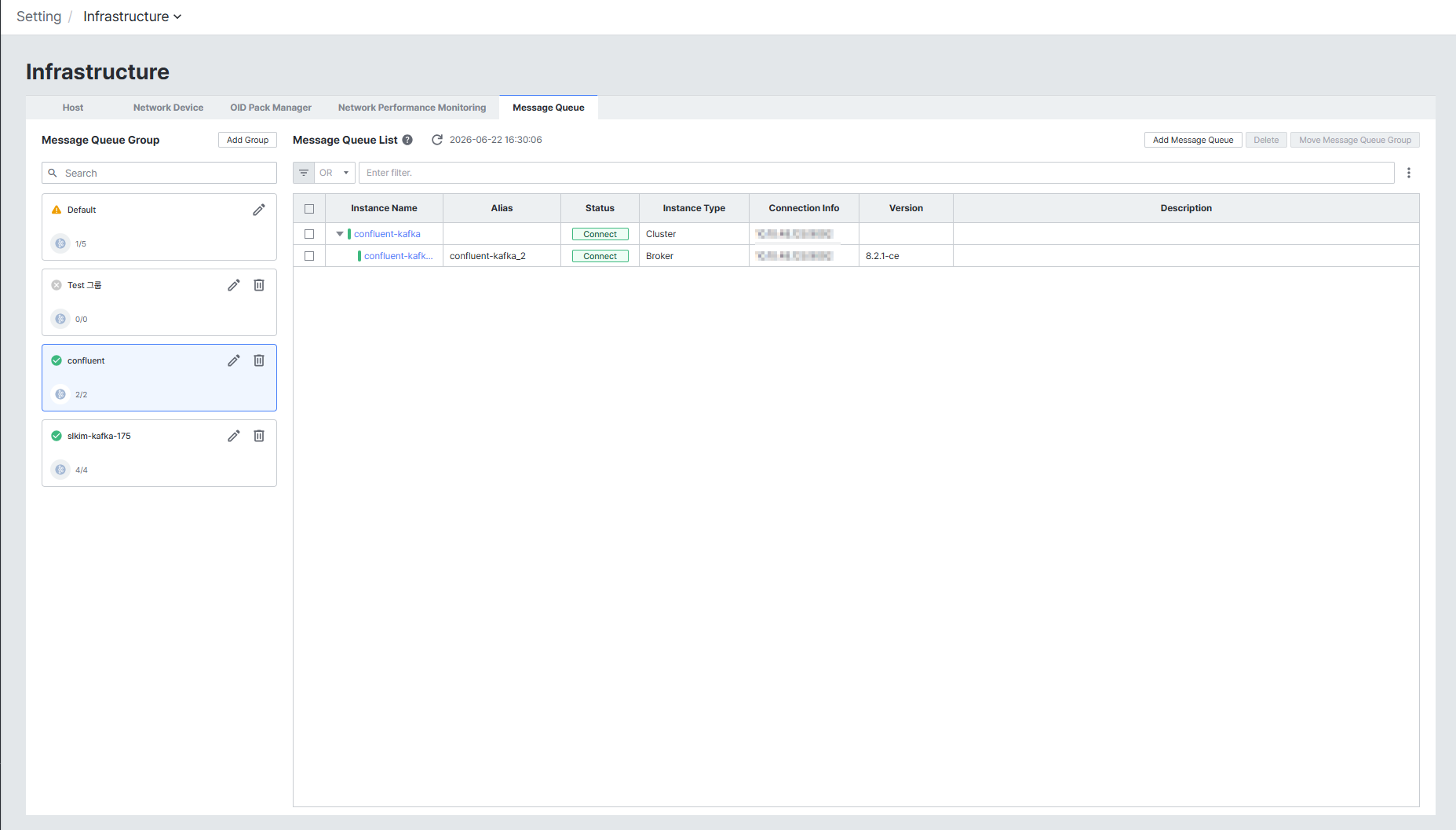Switch to the OID Pack Manager tab

[271, 108]
